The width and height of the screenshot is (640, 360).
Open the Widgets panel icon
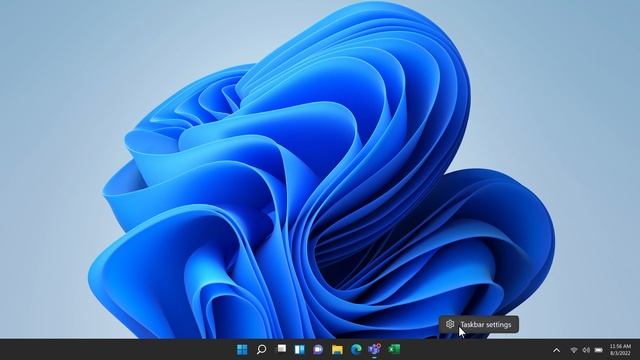pyautogui.click(x=300, y=349)
